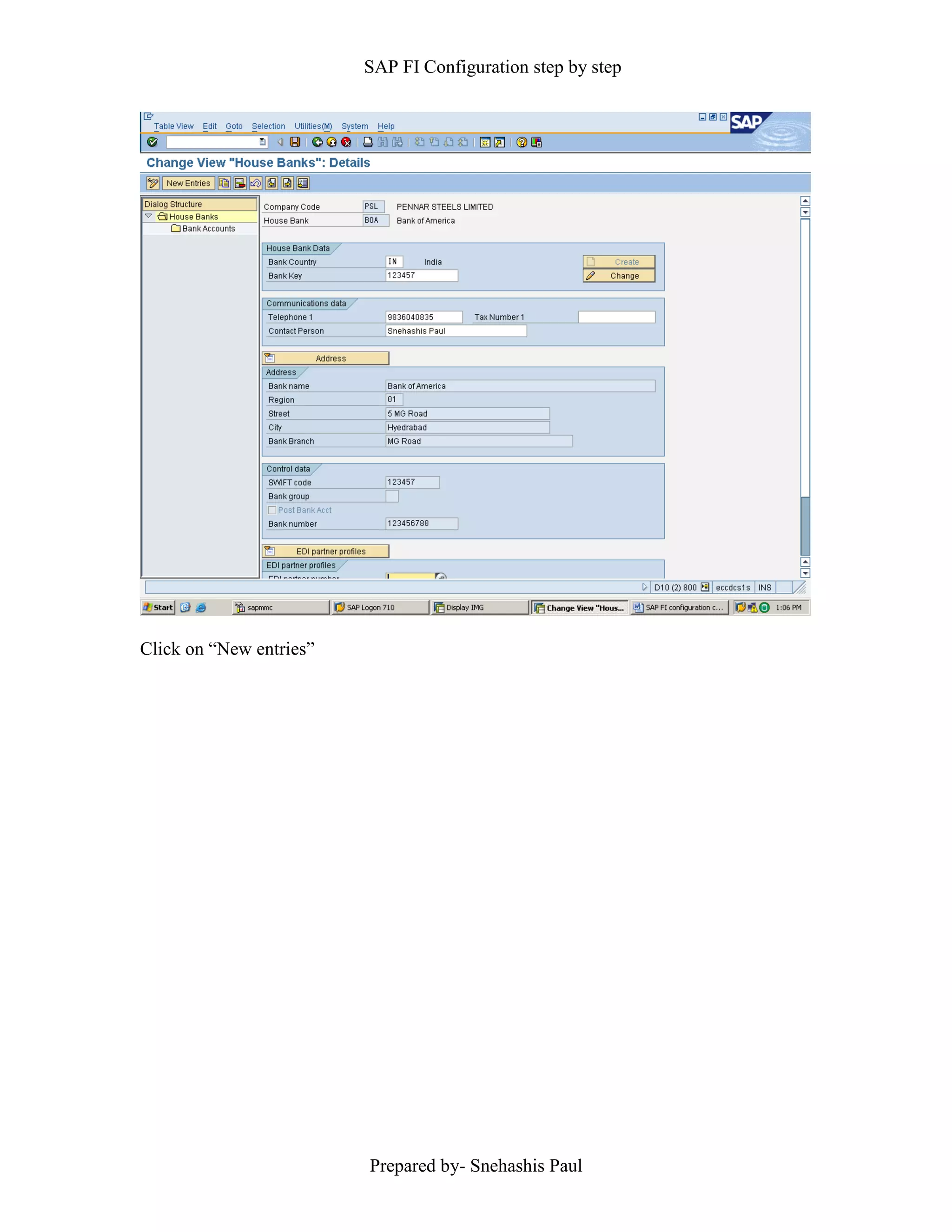Screen dimensions: 952x1232
Task: Click the Undo Change icon in the application toolbar
Action: (256, 183)
